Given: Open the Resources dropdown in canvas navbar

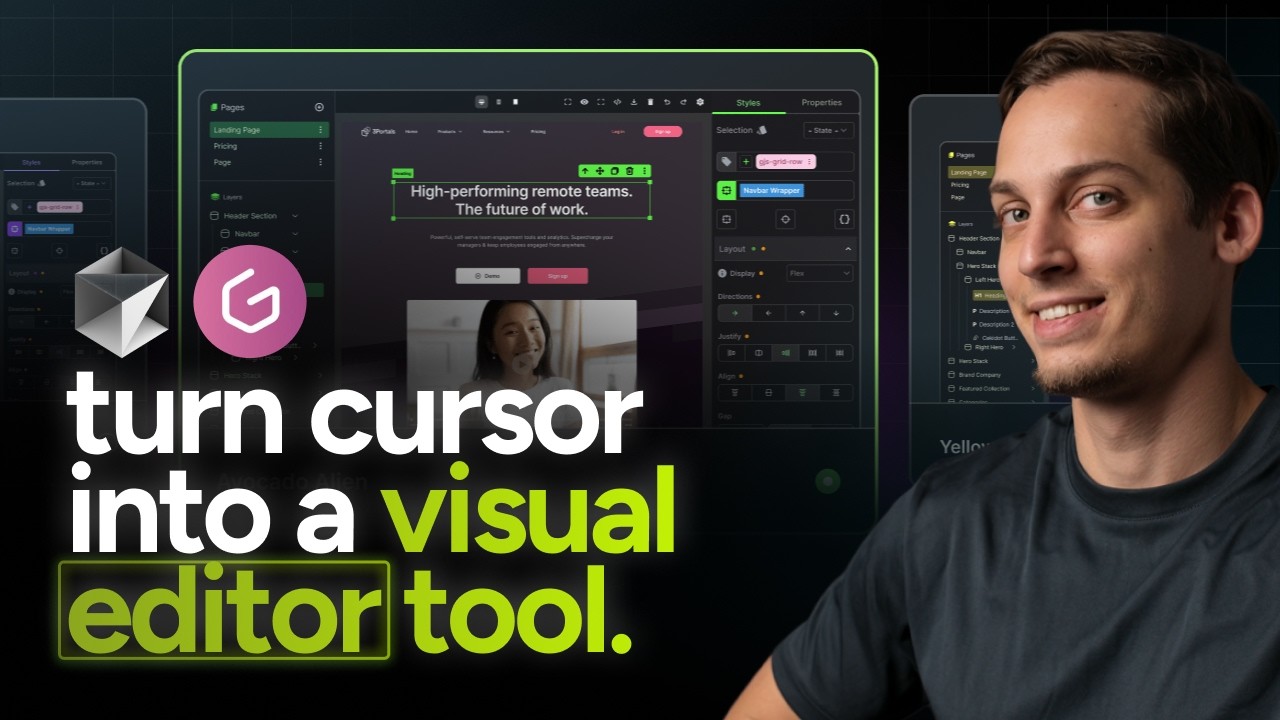Looking at the screenshot, I should point(496,131).
